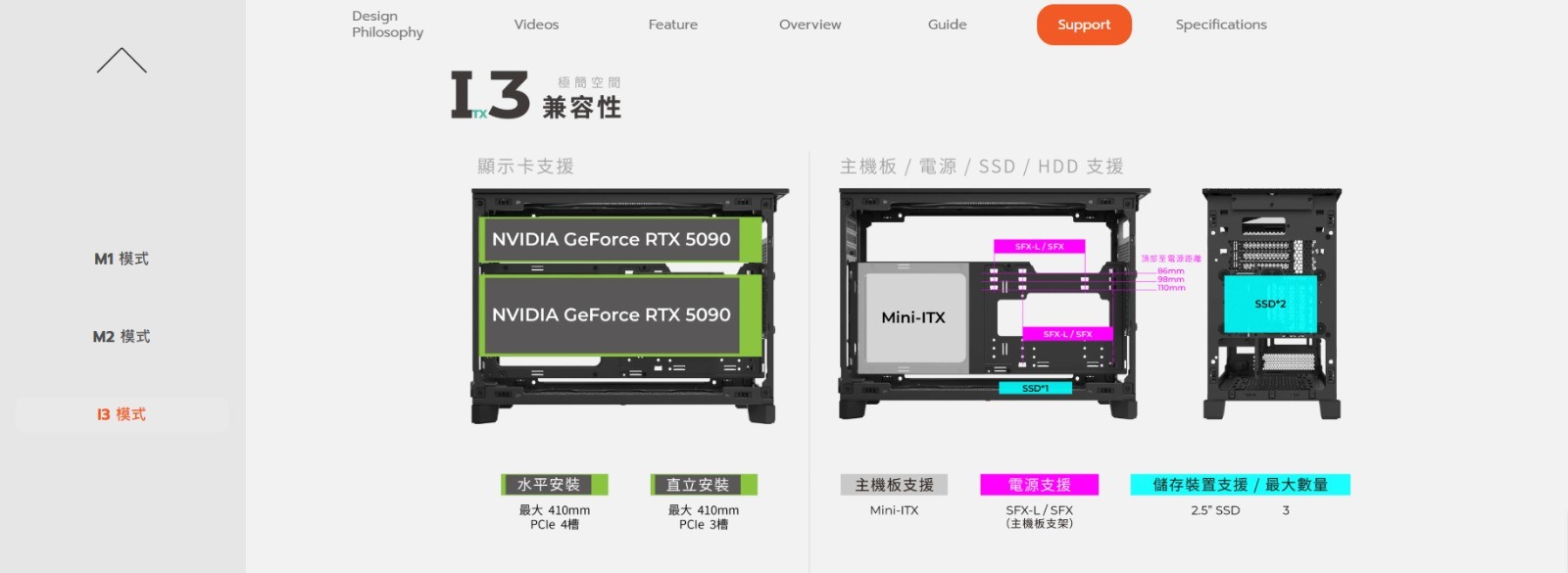The height and width of the screenshot is (573, 1568).
Task: Click the green 水平安裝 label
Action: coord(555,485)
